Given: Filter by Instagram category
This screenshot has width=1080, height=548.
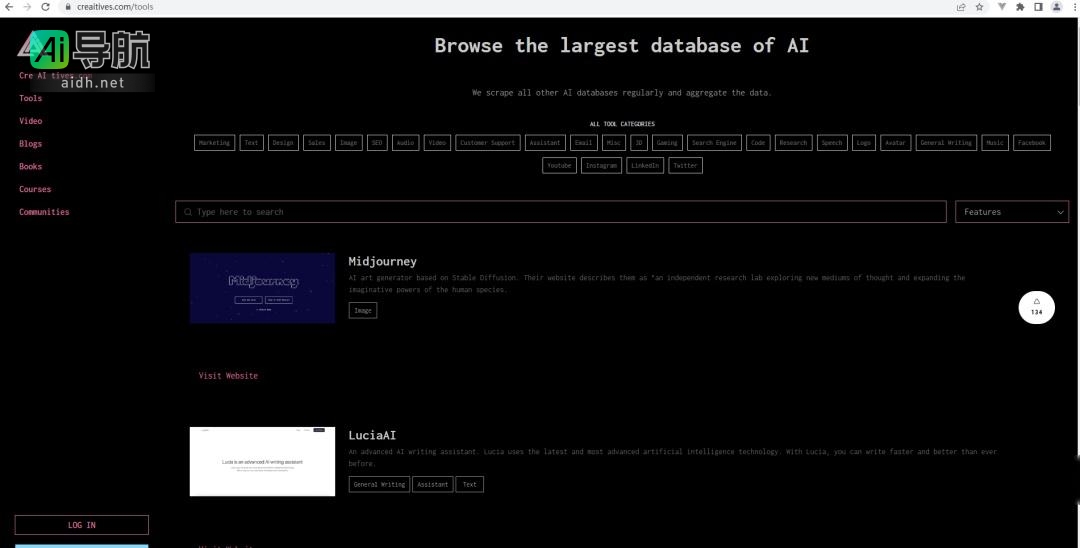Looking at the screenshot, I should click(601, 166).
